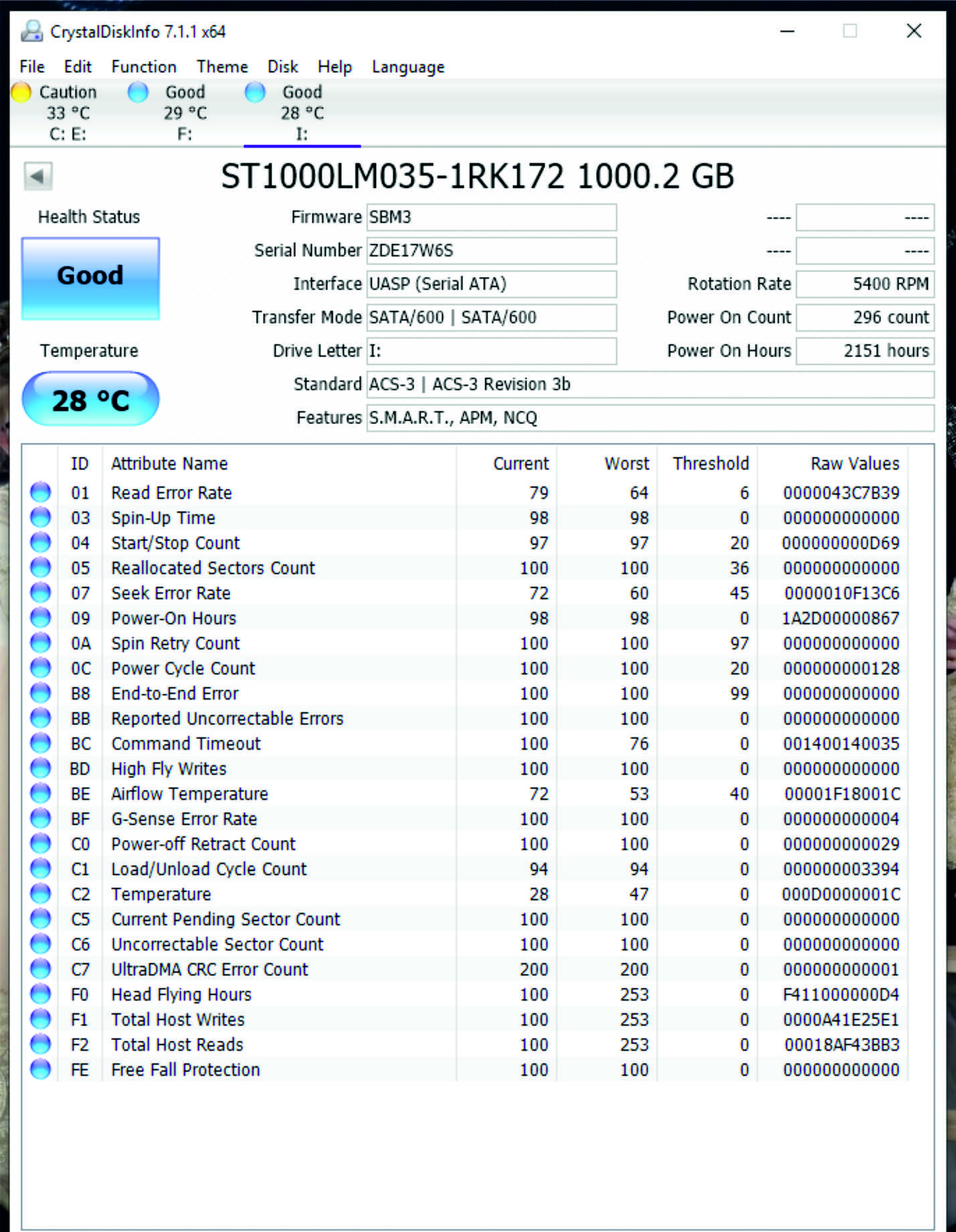Click status orb for Power-off Retract Count
The image size is (956, 1232).
coord(41,843)
